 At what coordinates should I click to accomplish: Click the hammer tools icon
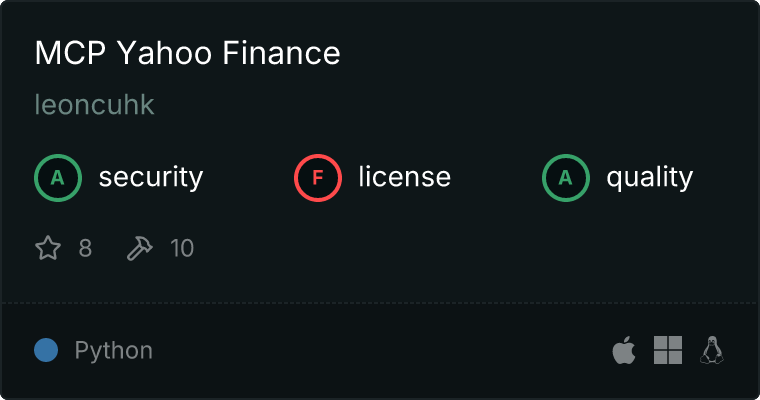click(x=139, y=248)
